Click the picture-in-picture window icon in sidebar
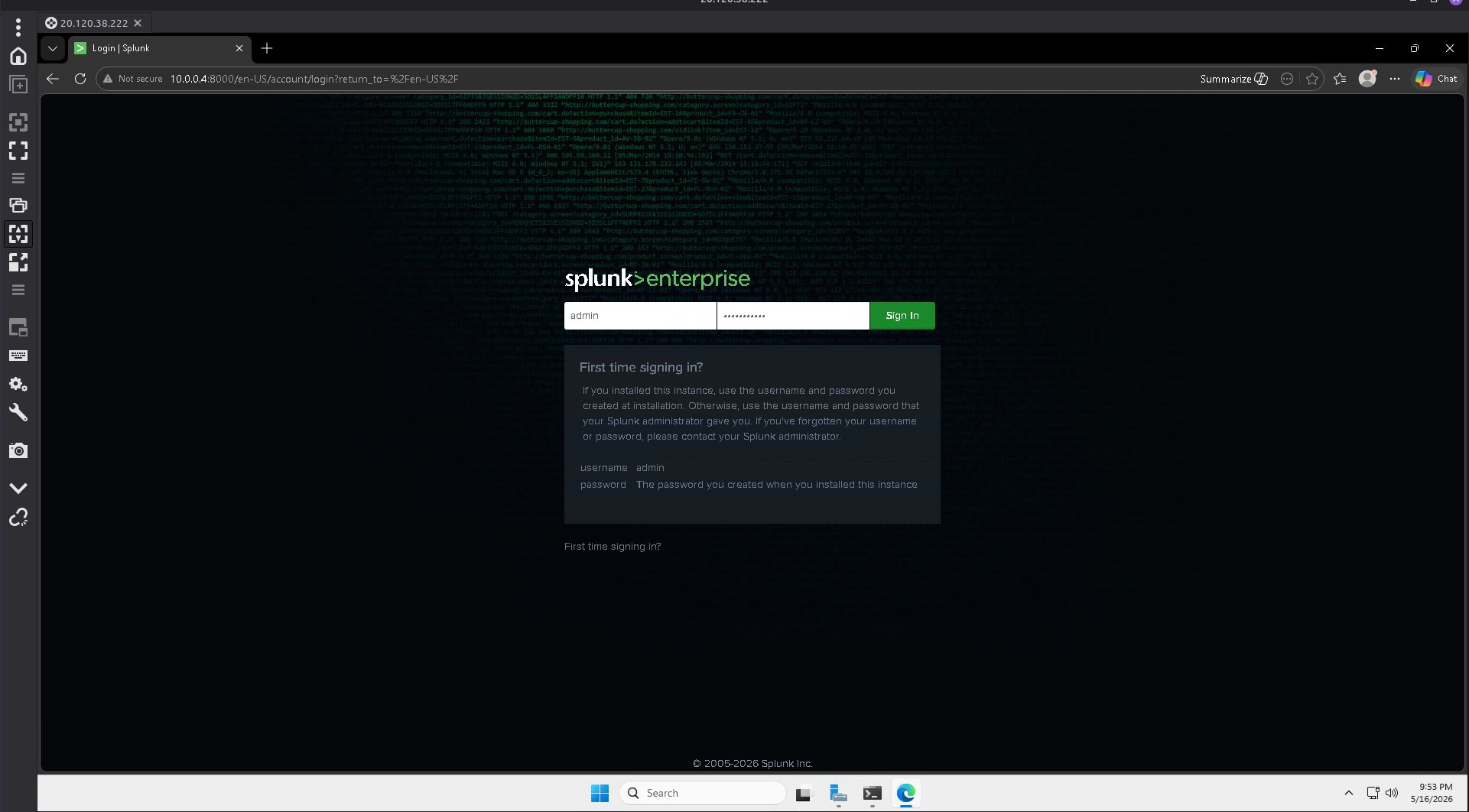Screen dimensions: 1469x812 pos(18,328)
